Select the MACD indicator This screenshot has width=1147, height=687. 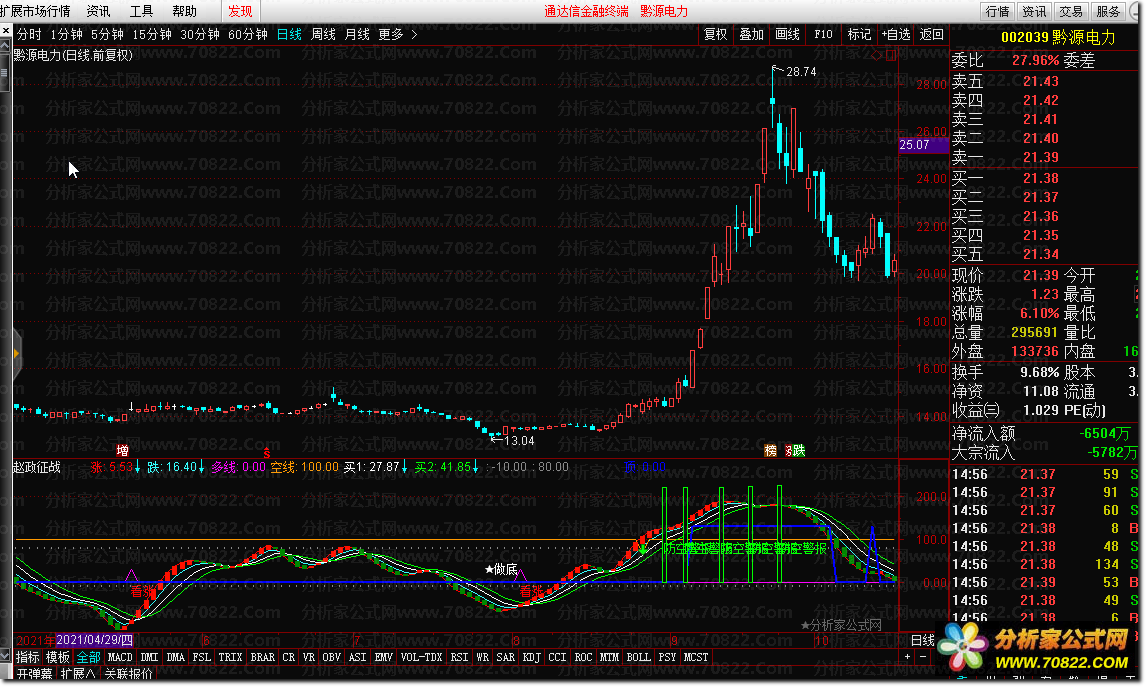point(120,657)
